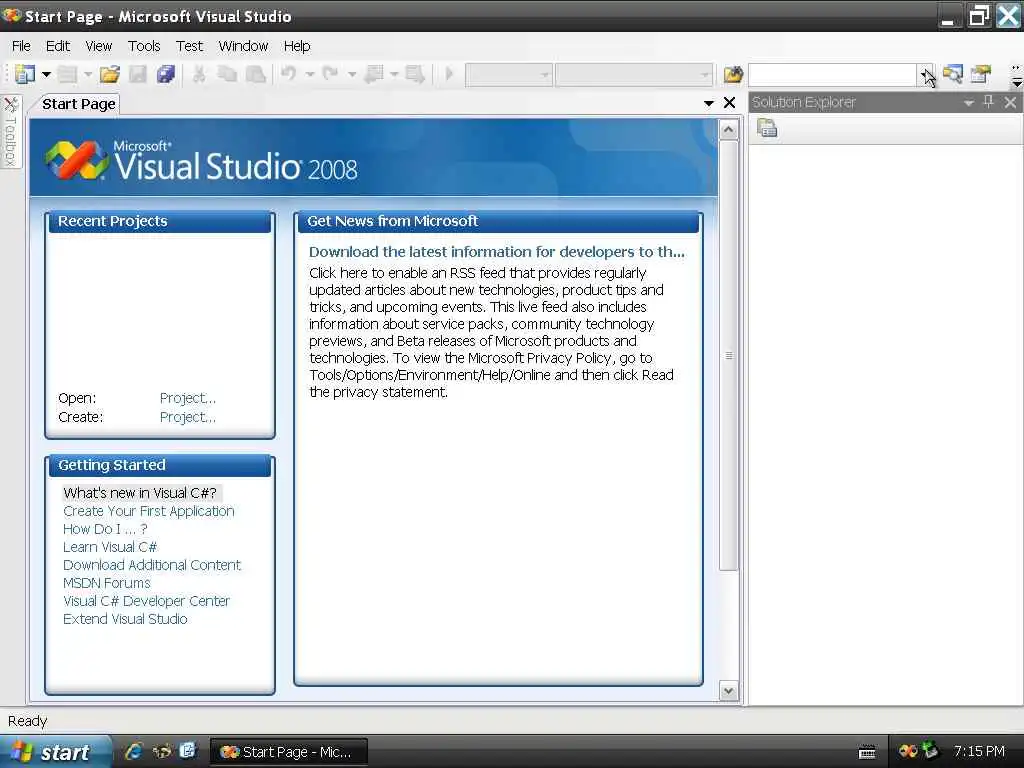1024x768 pixels.
Task: Open the MSDN Forums link
Action: 106,583
